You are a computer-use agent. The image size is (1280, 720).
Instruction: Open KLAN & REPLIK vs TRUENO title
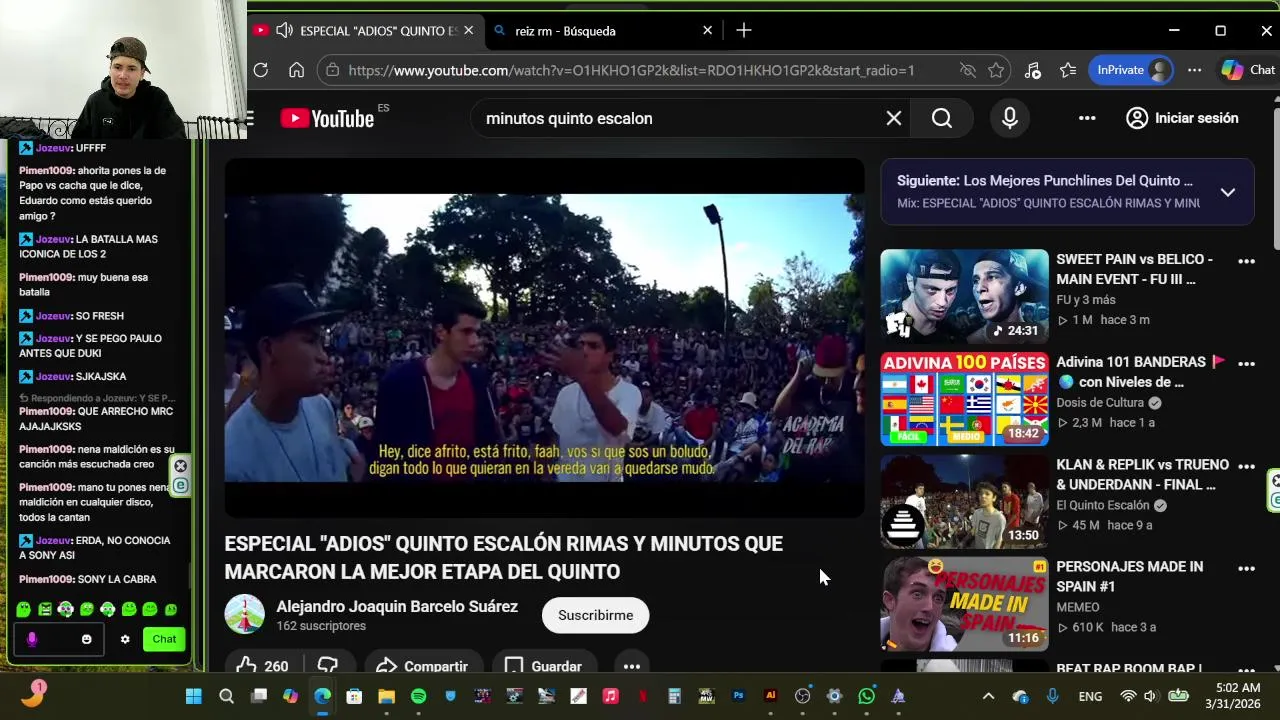(1142, 475)
